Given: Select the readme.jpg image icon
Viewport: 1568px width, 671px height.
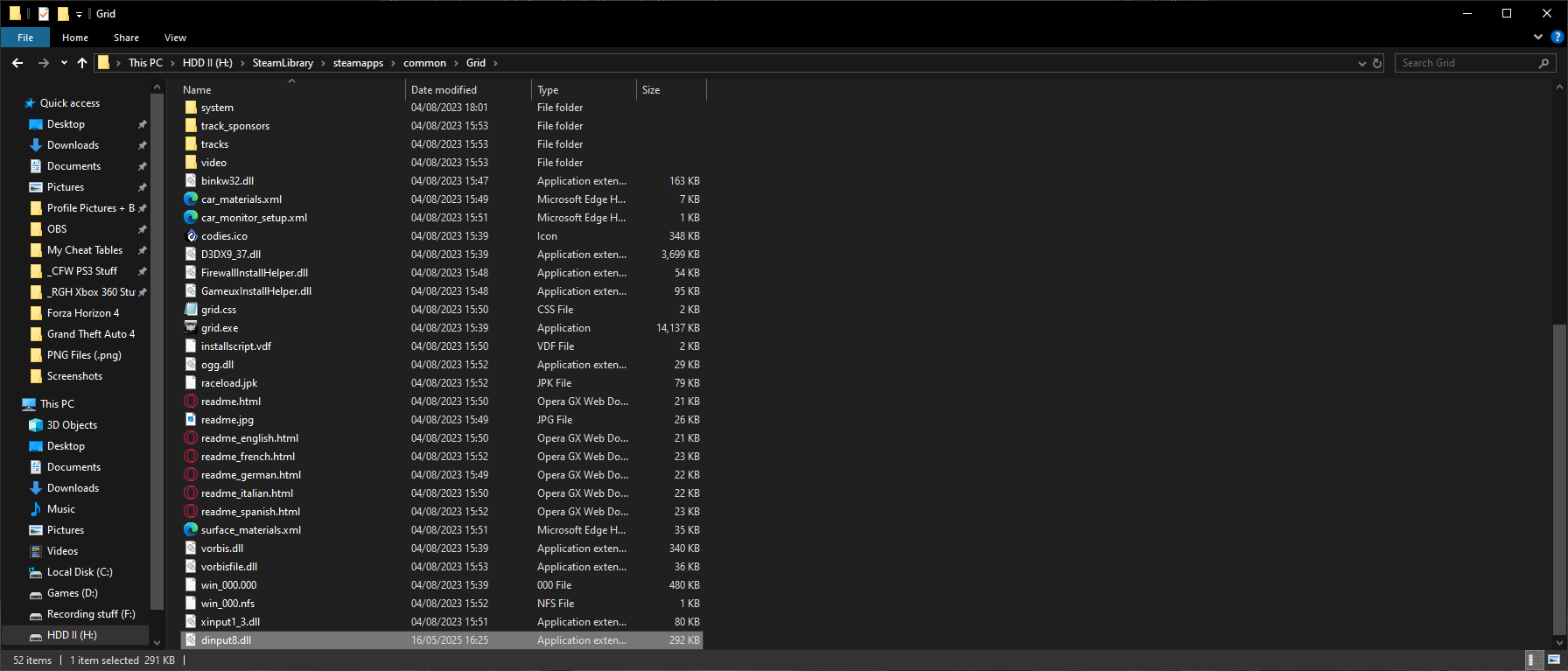Looking at the screenshot, I should click(x=191, y=420).
